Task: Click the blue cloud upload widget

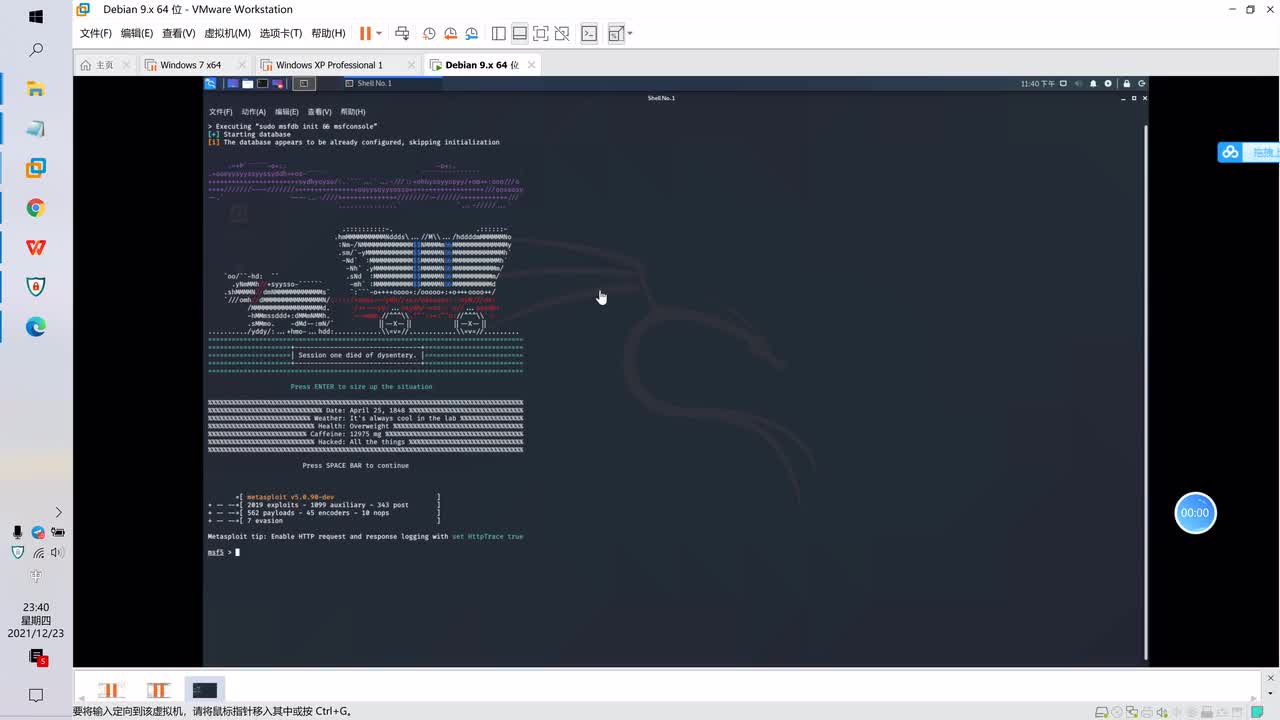Action: [x=1249, y=152]
